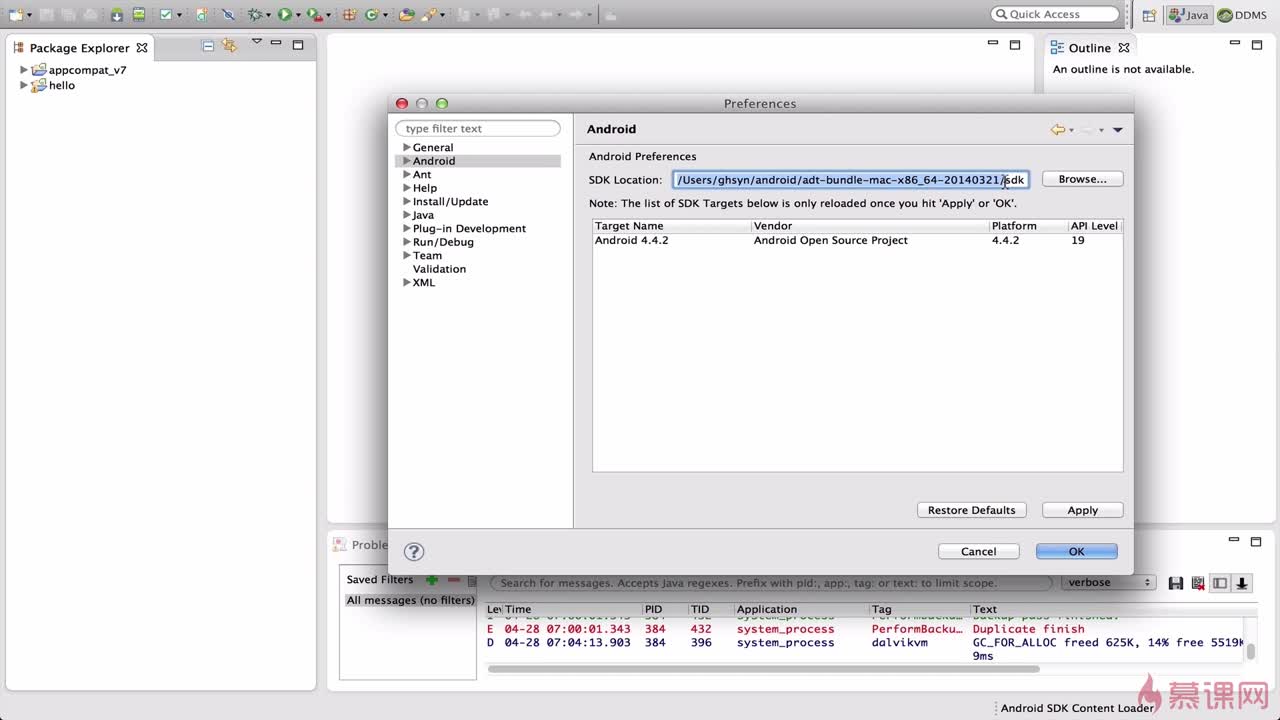The width and height of the screenshot is (1280, 720).
Task: Expand the Android preferences node
Action: pos(407,161)
